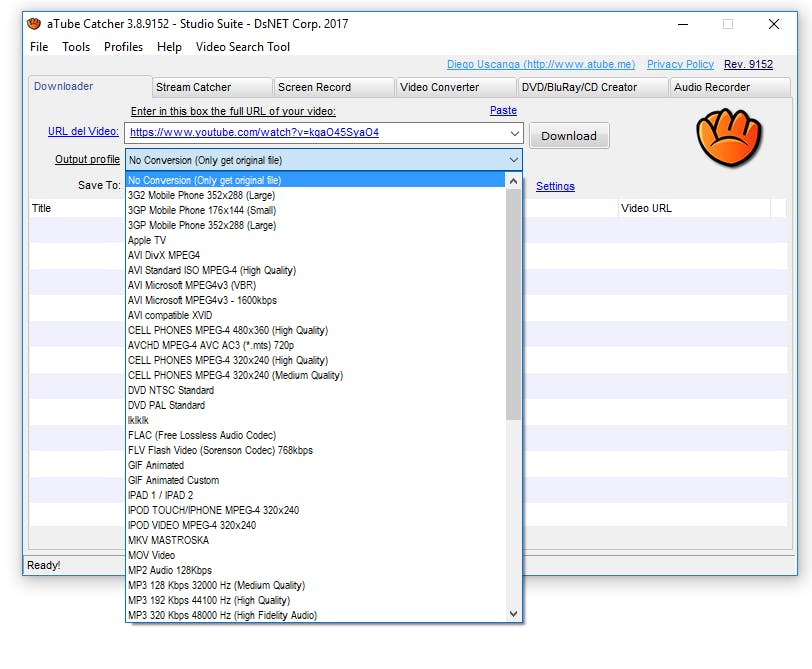Choose 3GP Mobile Phone 176x144 (Small)
The image size is (812, 669).
coord(315,210)
